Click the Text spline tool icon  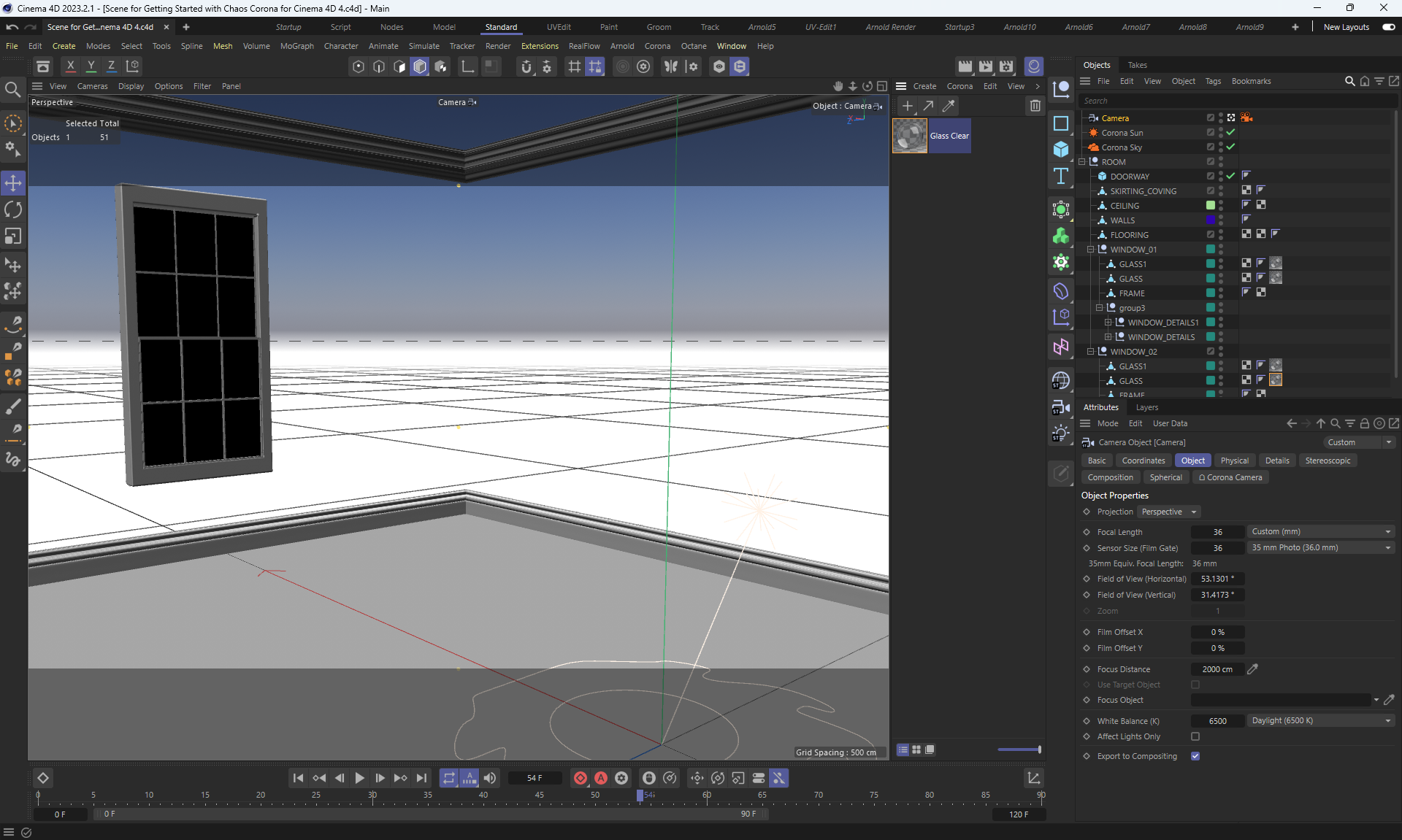tap(1061, 176)
